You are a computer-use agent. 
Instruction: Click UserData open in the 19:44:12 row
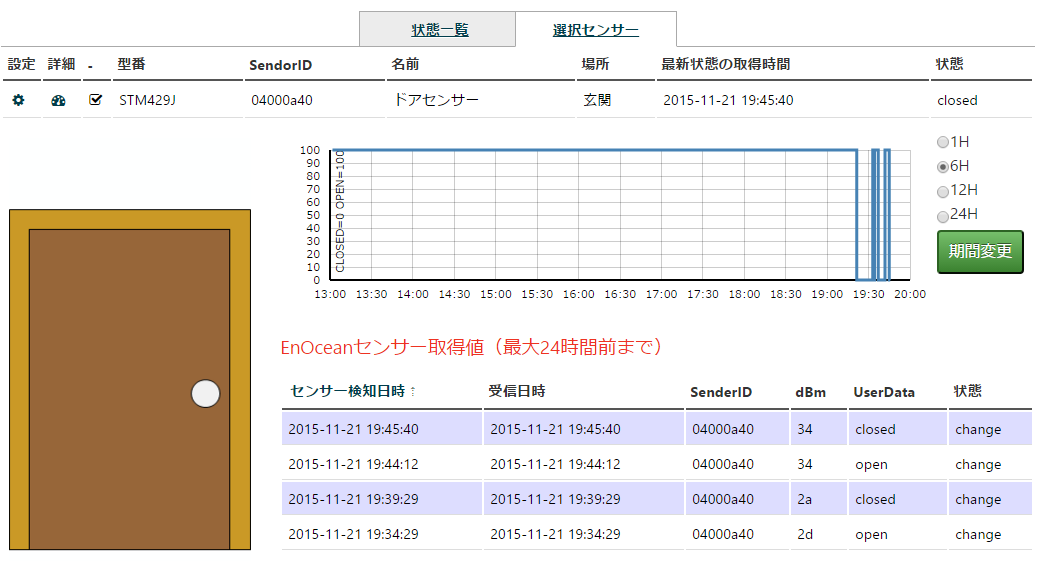coord(871,465)
